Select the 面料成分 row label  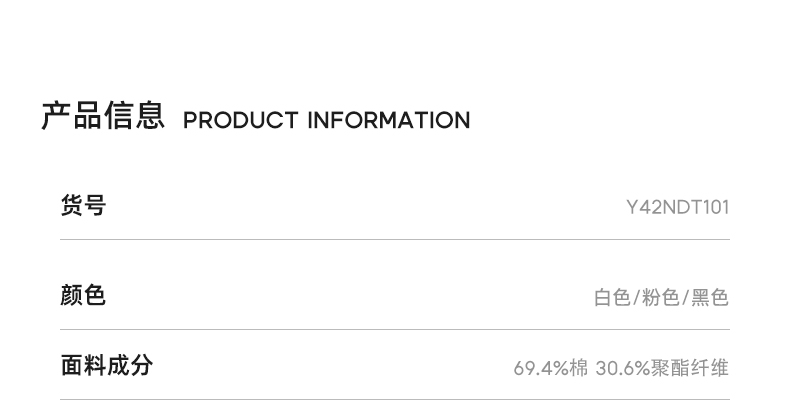(x=106, y=365)
